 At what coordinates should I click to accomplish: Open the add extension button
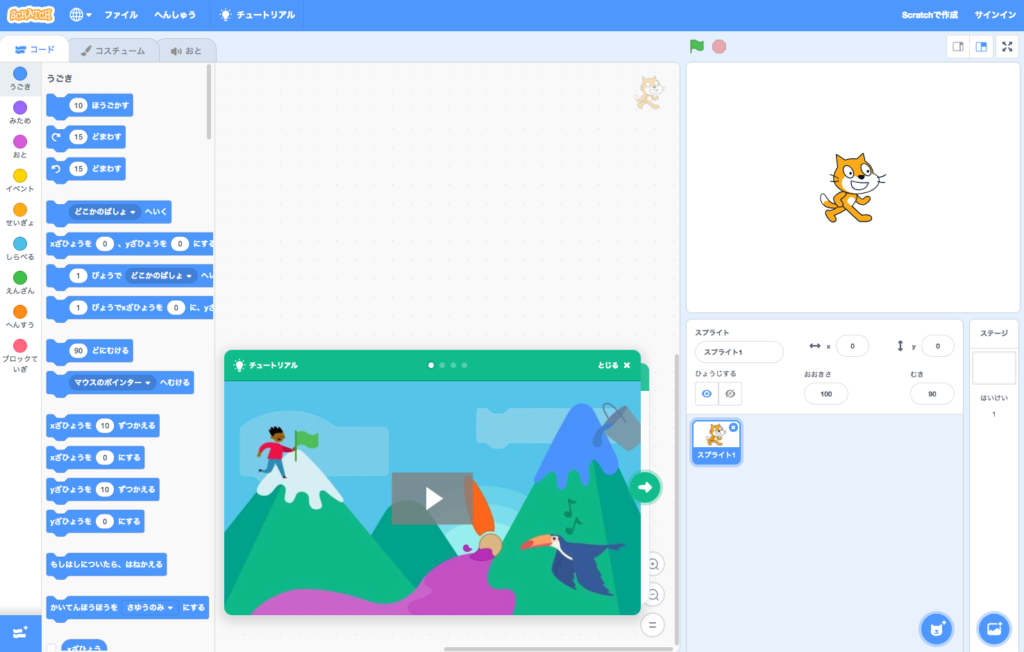point(20,632)
